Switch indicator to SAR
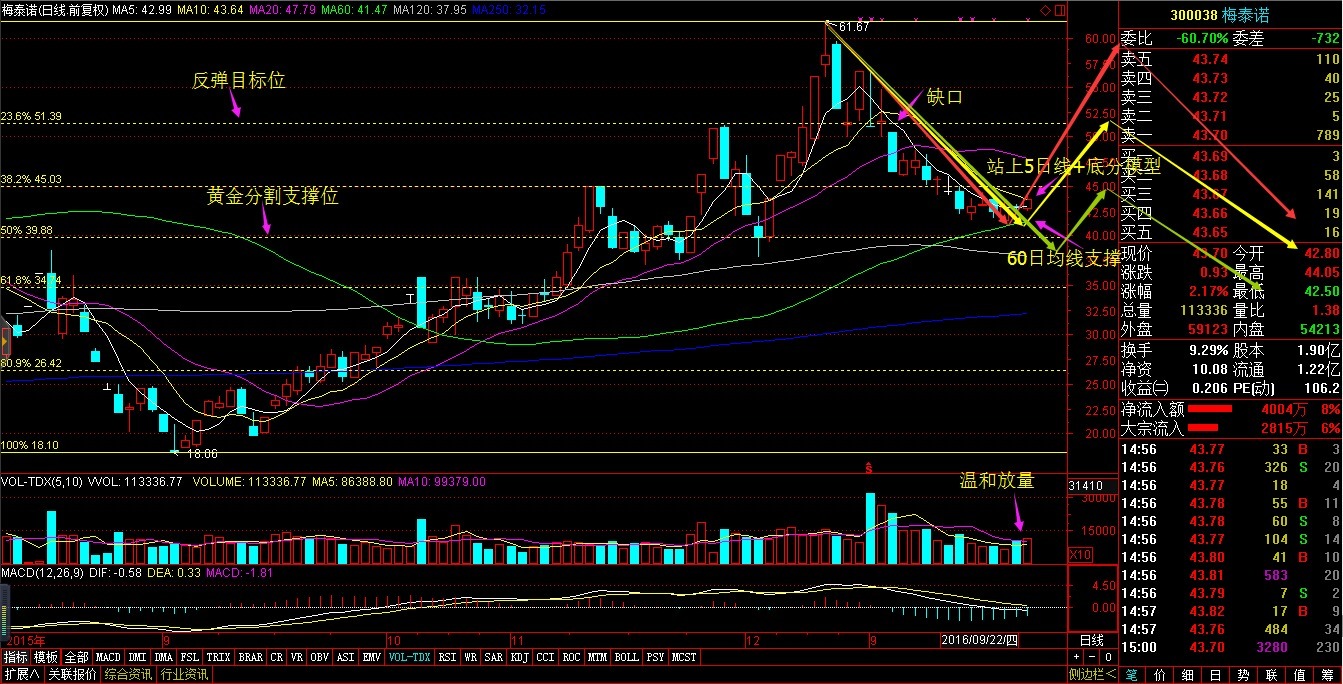The image size is (1343, 684). [x=494, y=657]
